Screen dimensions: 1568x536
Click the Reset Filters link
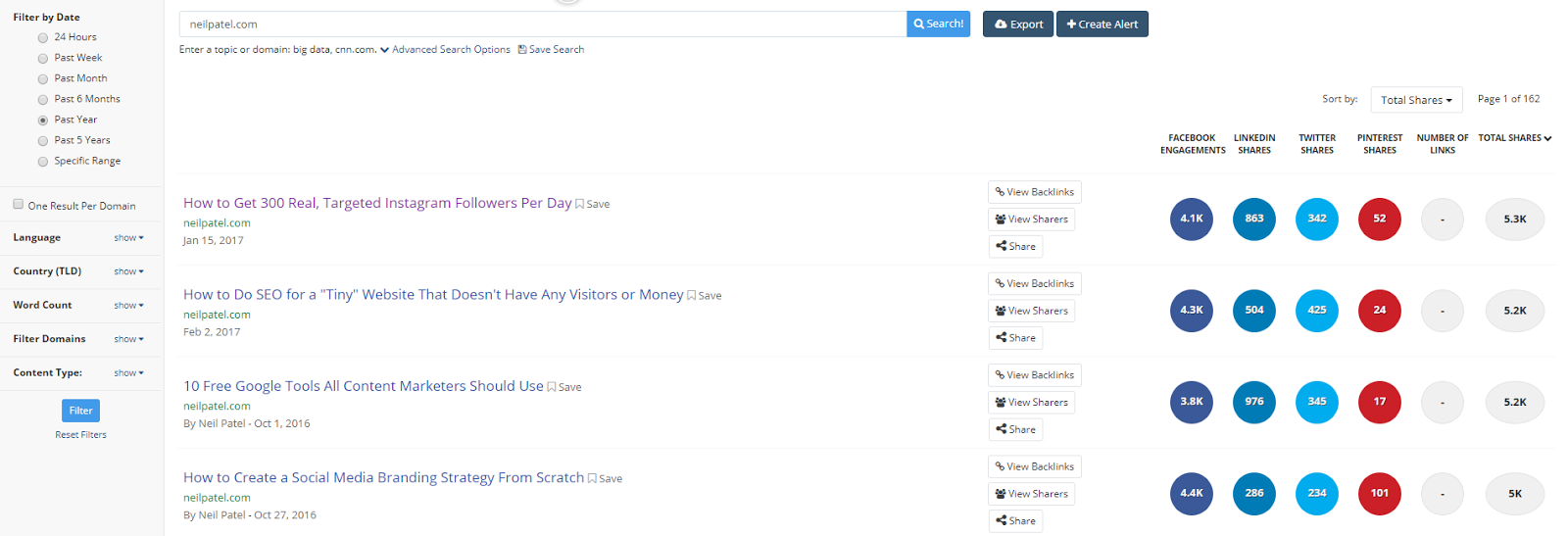(81, 435)
